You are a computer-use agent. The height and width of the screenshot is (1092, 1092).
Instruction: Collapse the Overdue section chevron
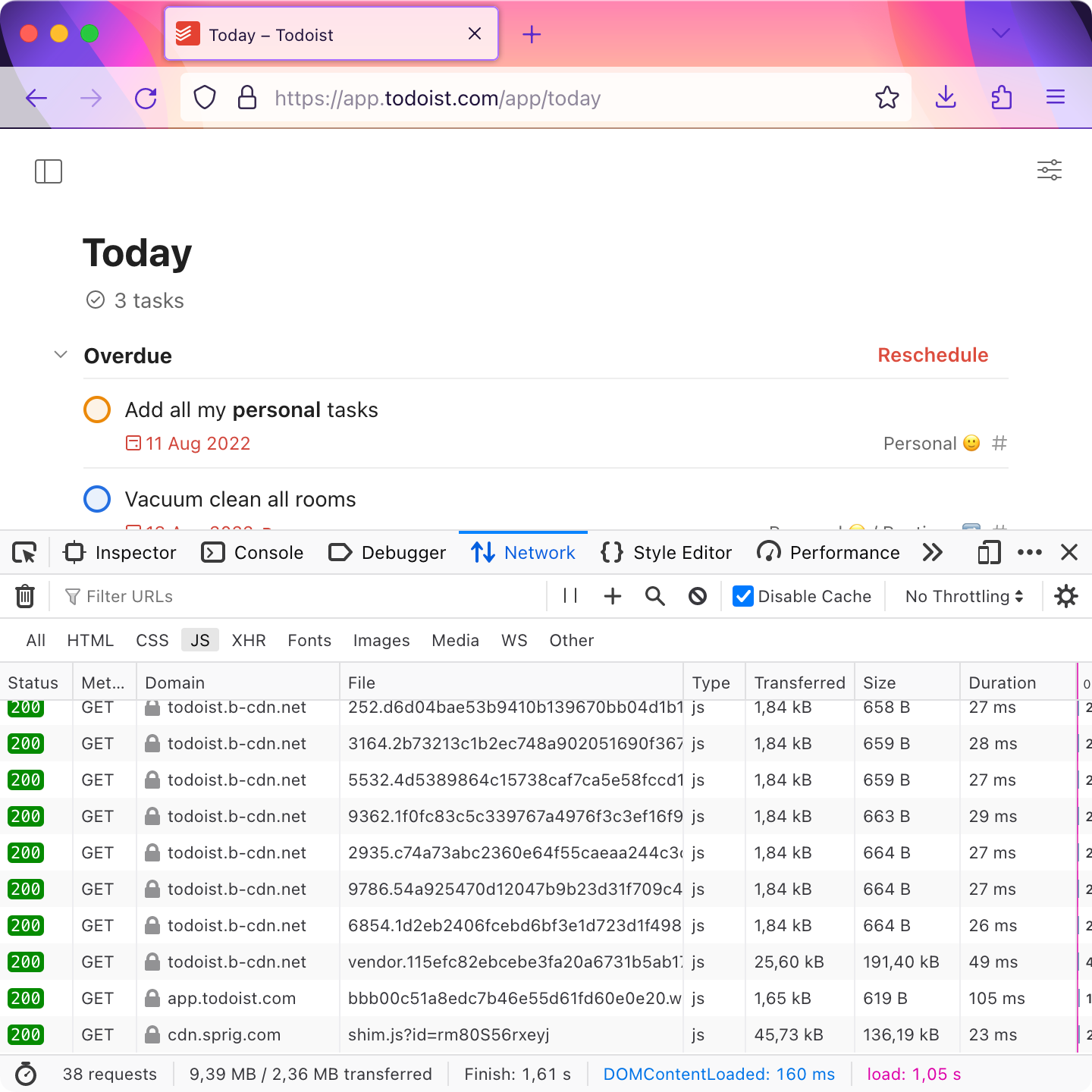[61, 355]
